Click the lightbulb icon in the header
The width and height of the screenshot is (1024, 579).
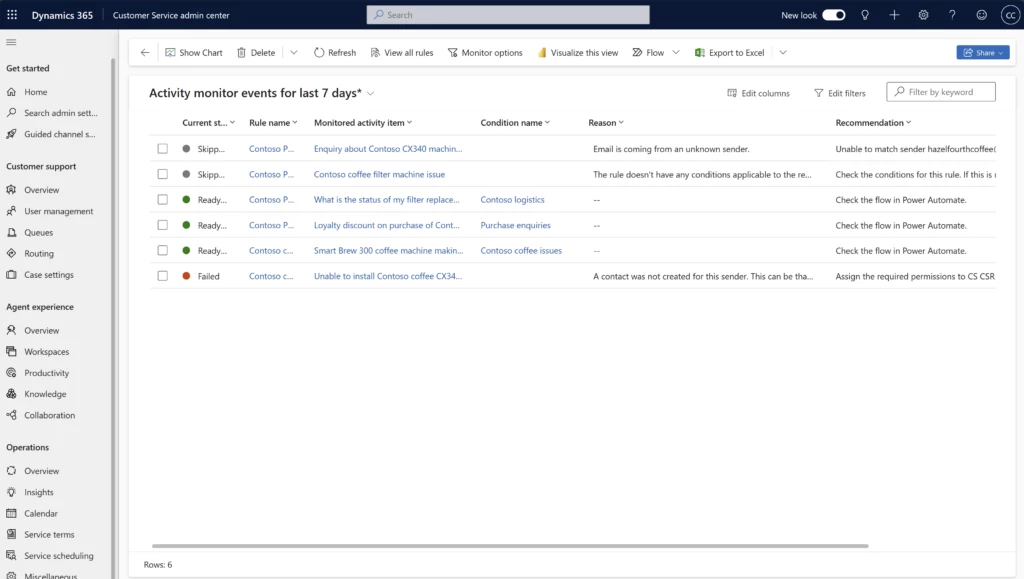point(864,15)
